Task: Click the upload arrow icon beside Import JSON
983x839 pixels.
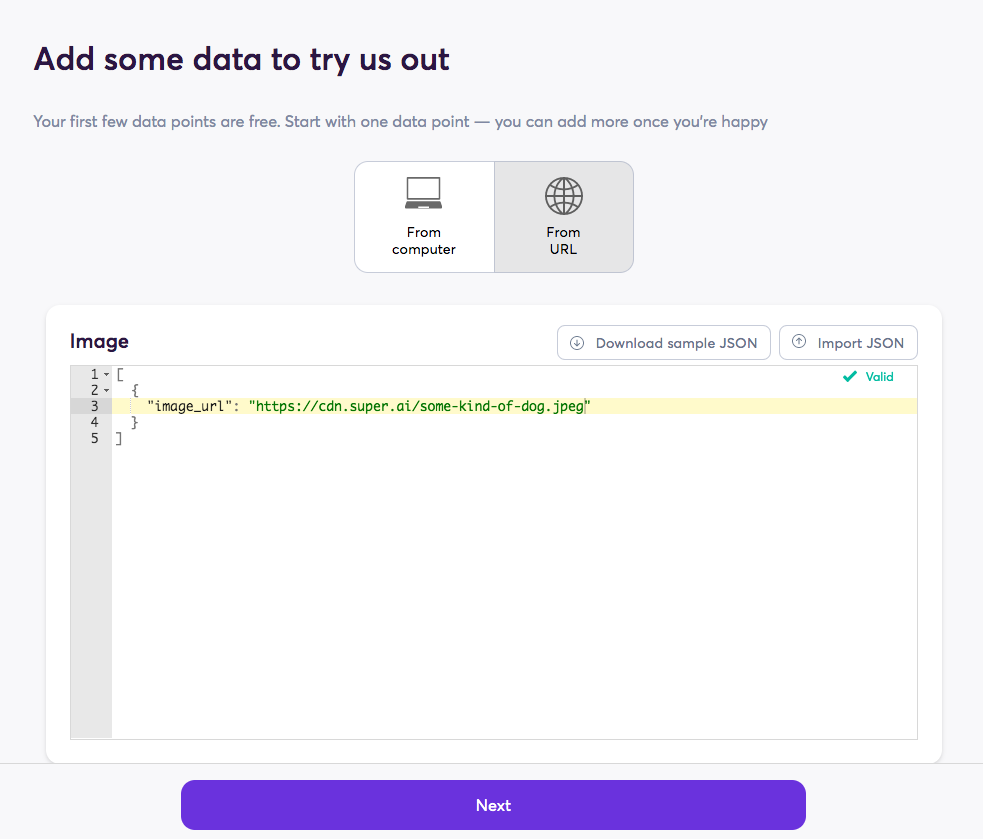Action: pyautogui.click(x=799, y=342)
